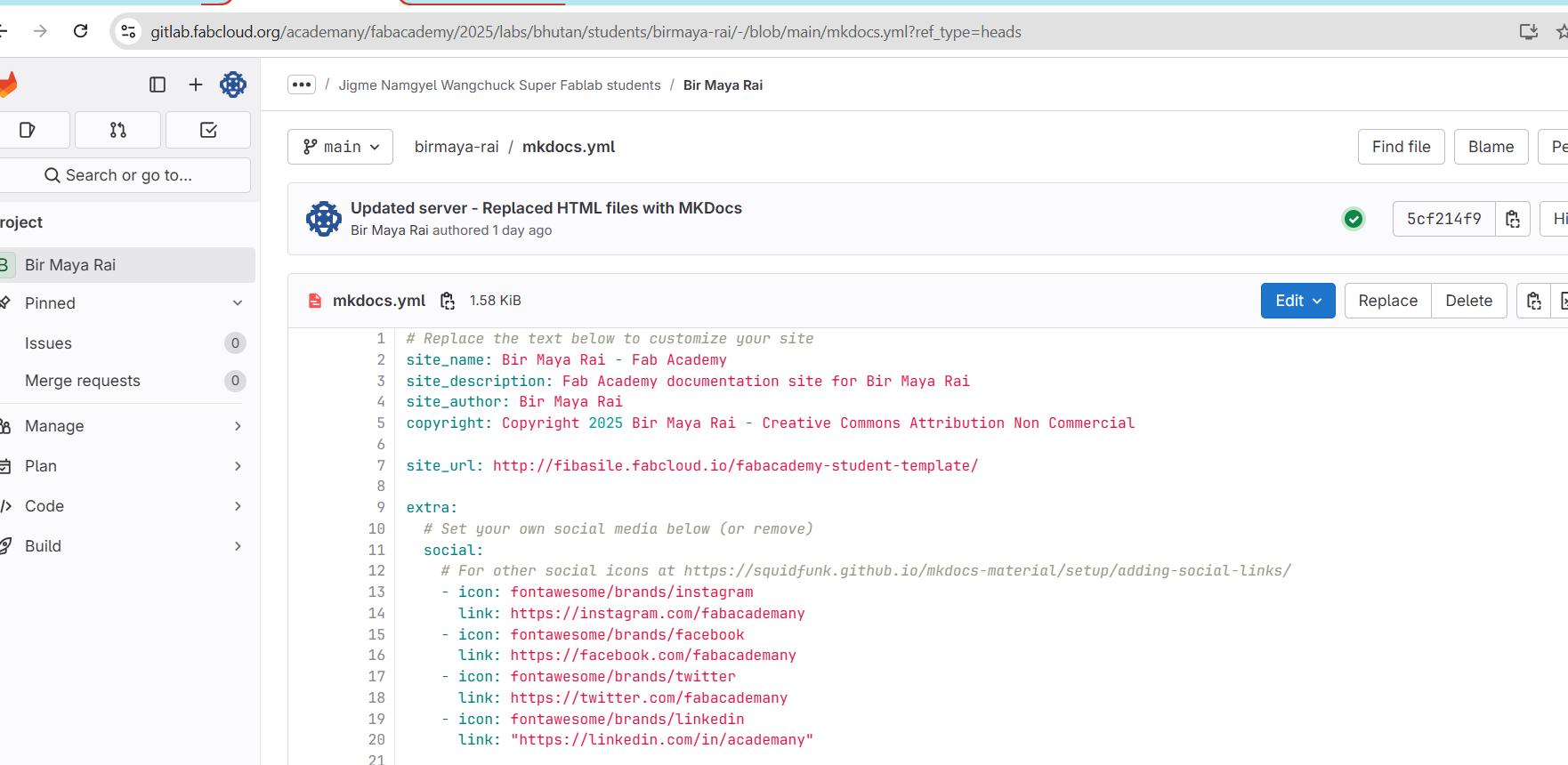
Task: Click the Find file button
Action: [1401, 147]
